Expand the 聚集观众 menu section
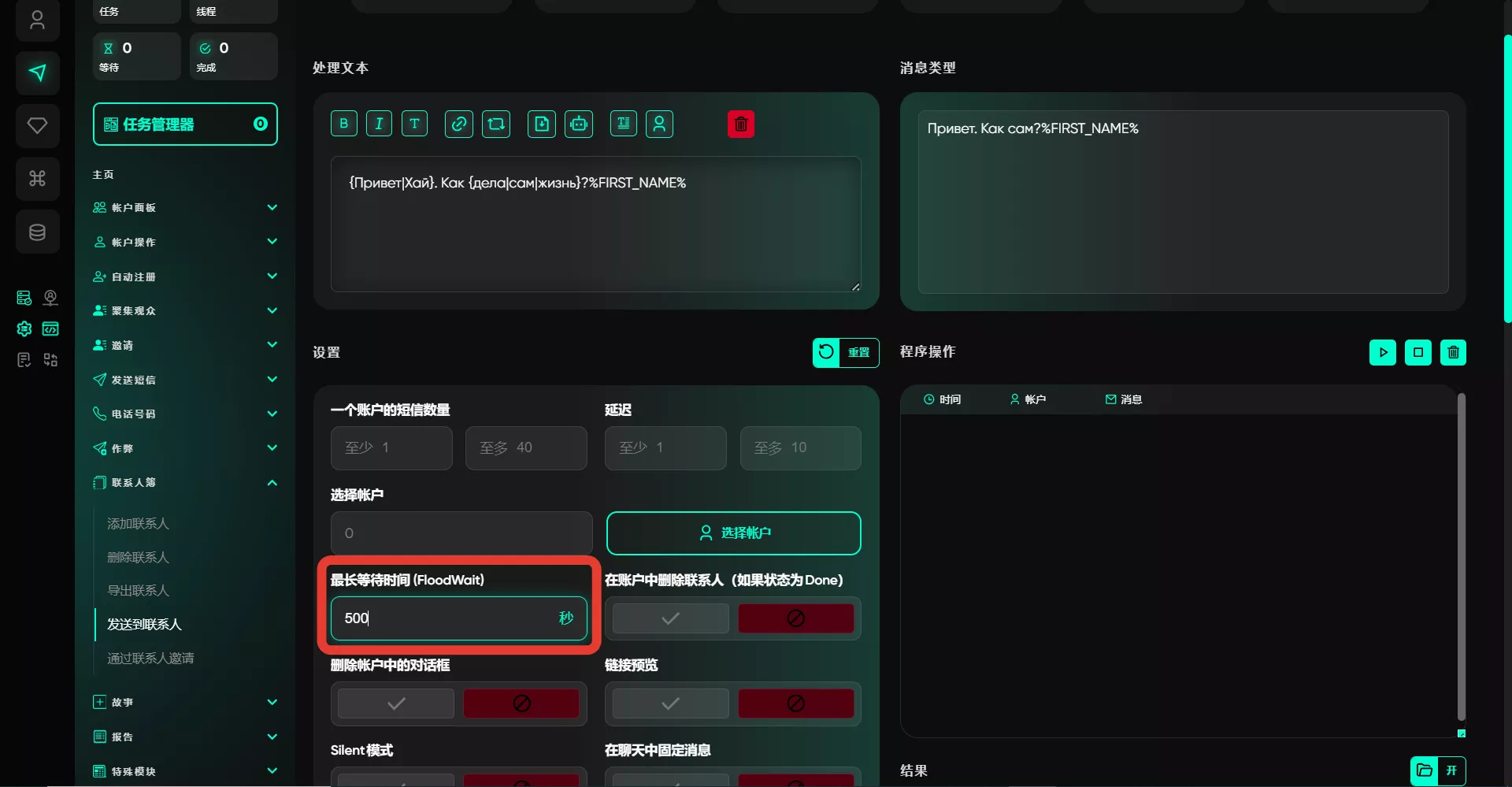Viewport: 1512px width, 787px height. (x=185, y=310)
